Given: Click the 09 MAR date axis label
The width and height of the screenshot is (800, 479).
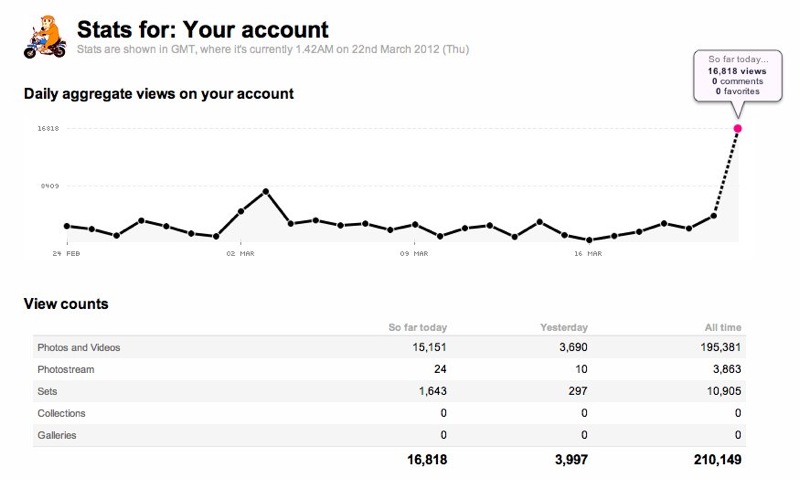Looking at the screenshot, I should [x=415, y=254].
